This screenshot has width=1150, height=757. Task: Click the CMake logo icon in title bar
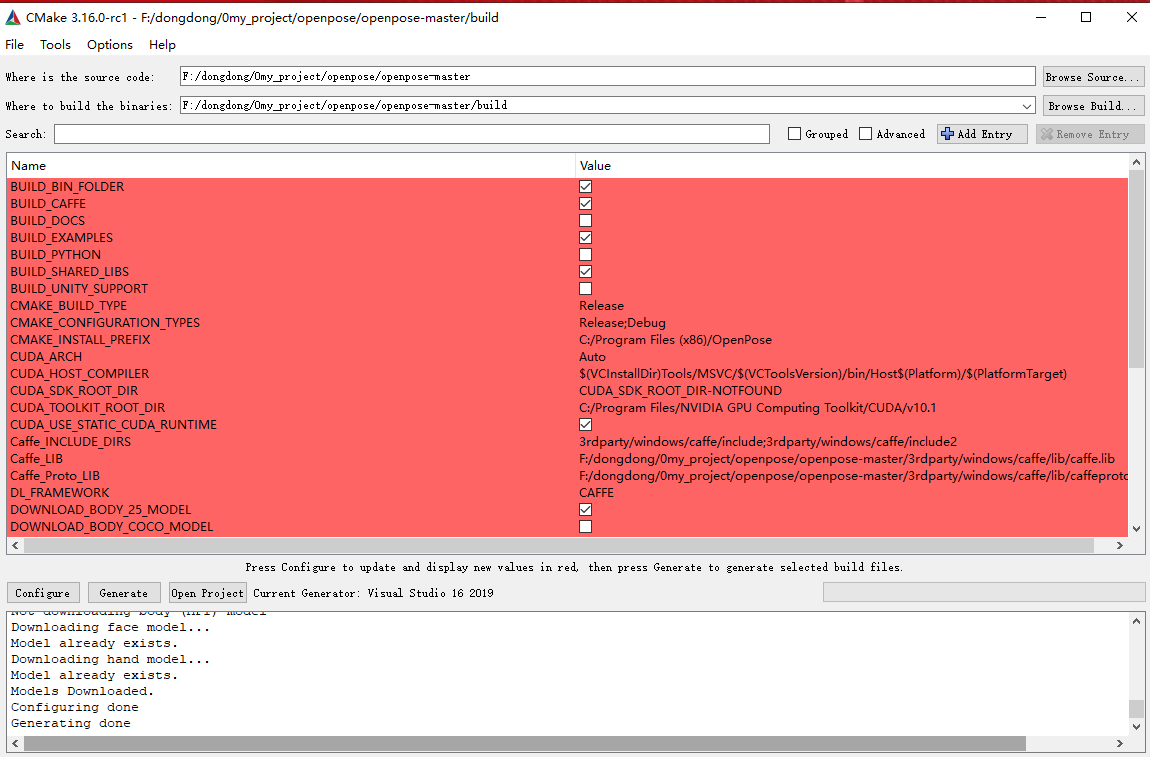[x=12, y=17]
